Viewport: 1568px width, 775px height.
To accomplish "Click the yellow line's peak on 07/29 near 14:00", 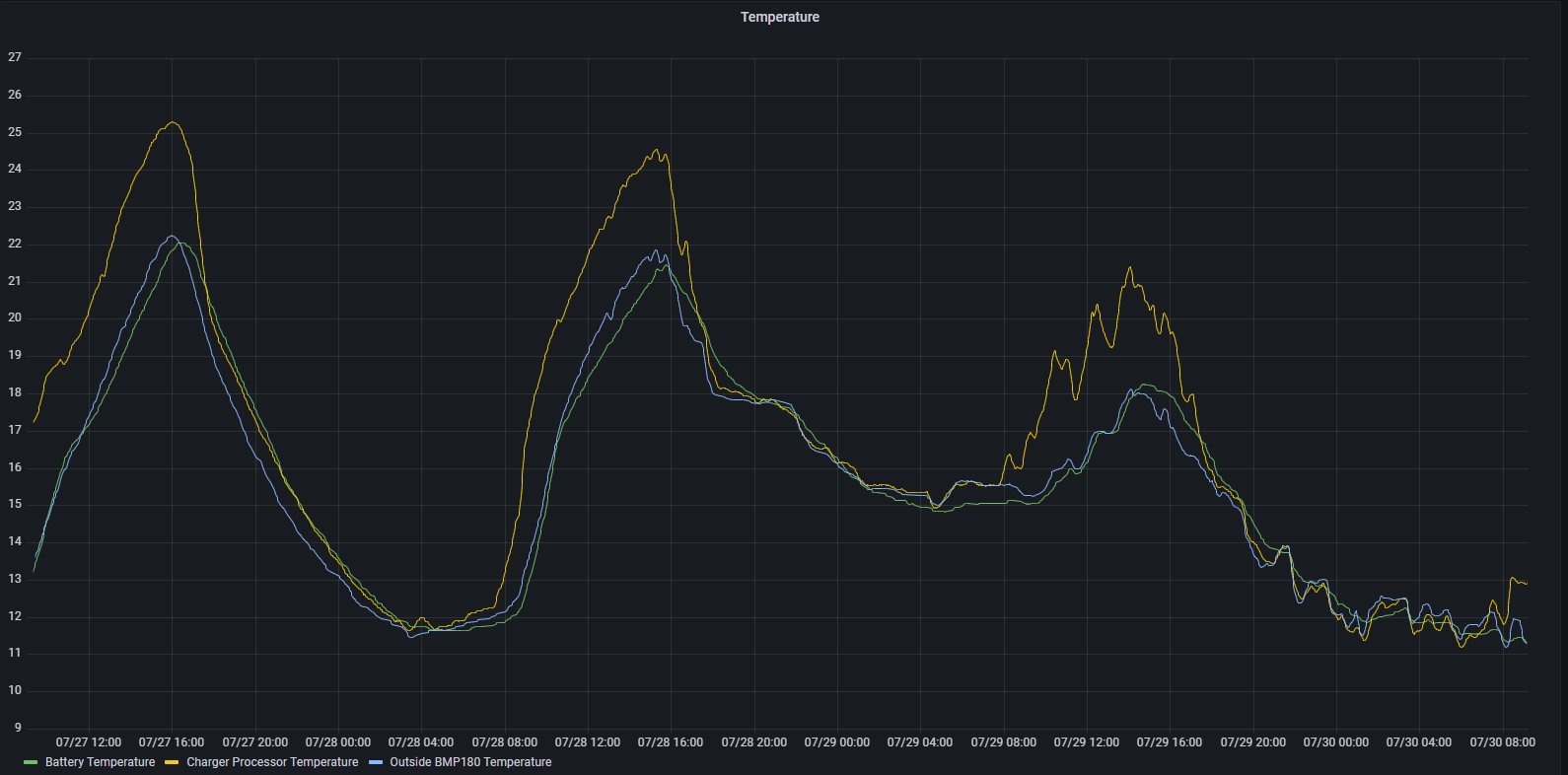I will tap(1130, 267).
